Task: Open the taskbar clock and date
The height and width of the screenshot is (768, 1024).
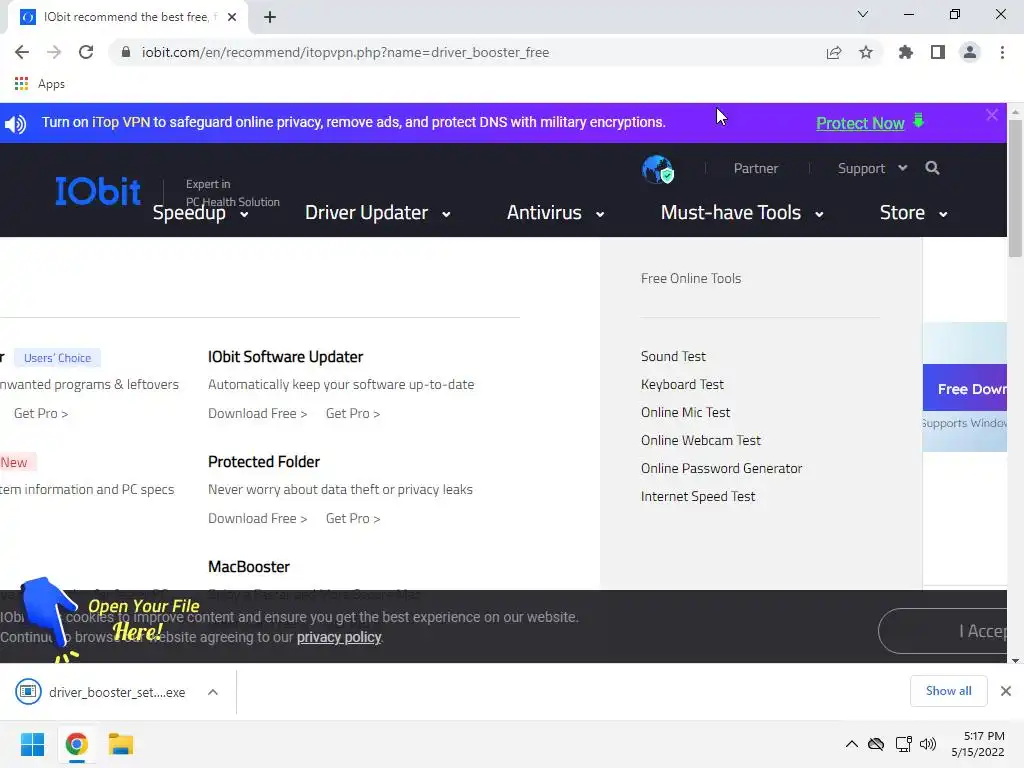Action: click(978, 744)
